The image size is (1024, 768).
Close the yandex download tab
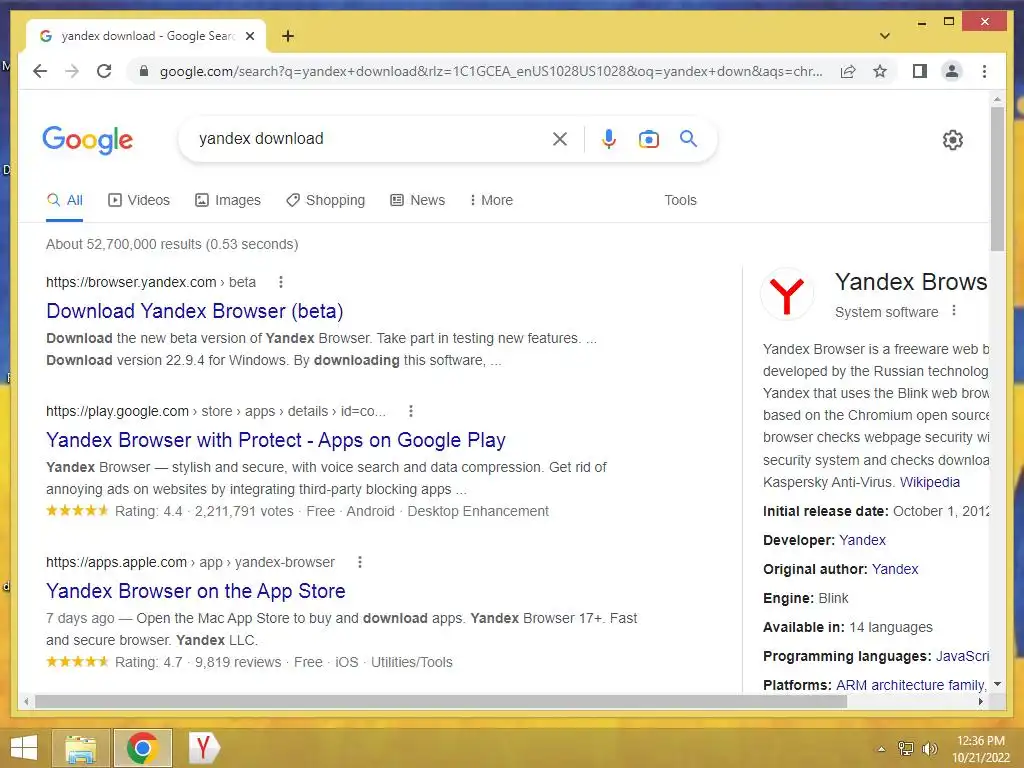click(x=249, y=36)
